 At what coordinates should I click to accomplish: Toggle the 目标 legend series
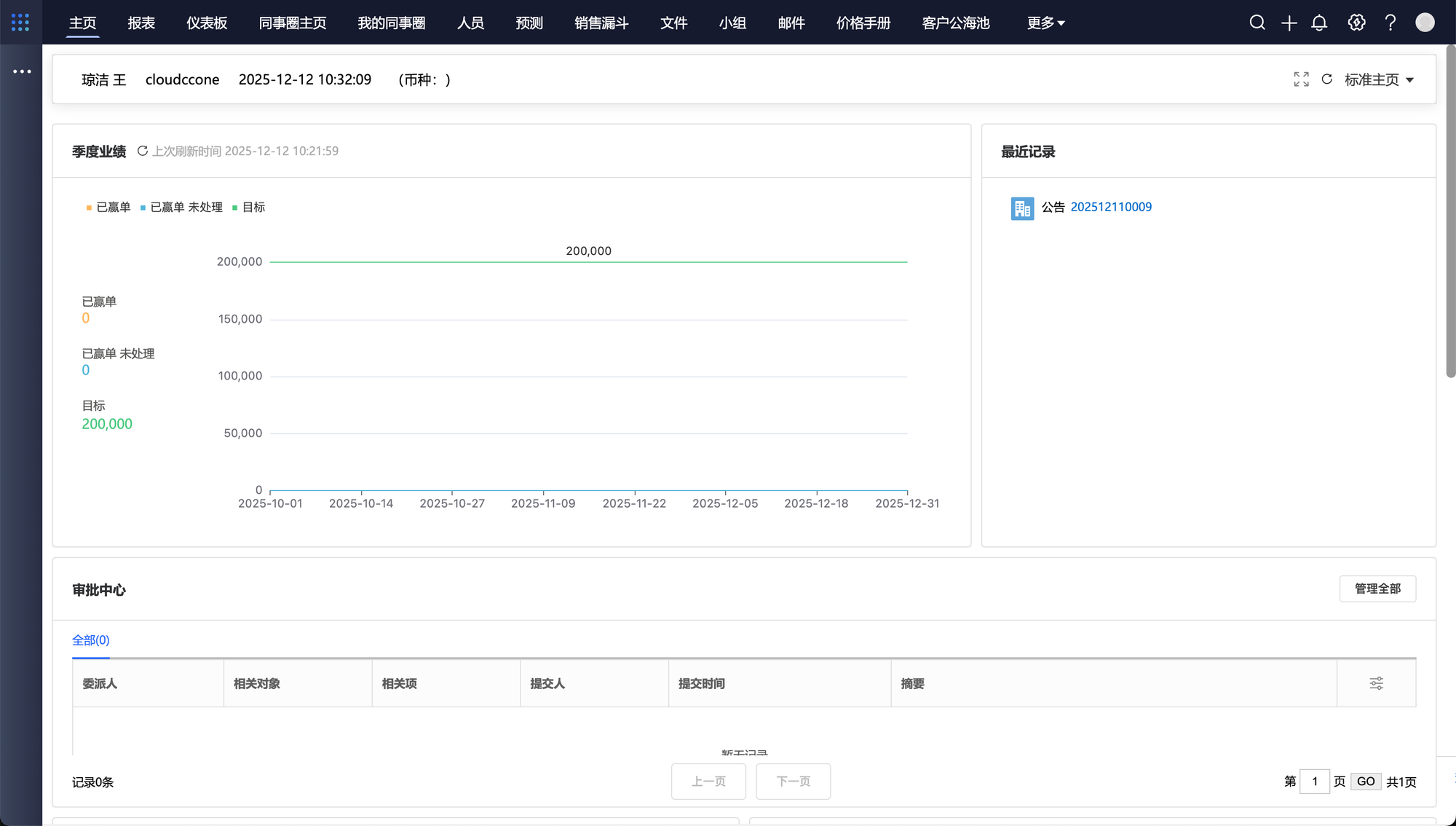[x=248, y=208]
